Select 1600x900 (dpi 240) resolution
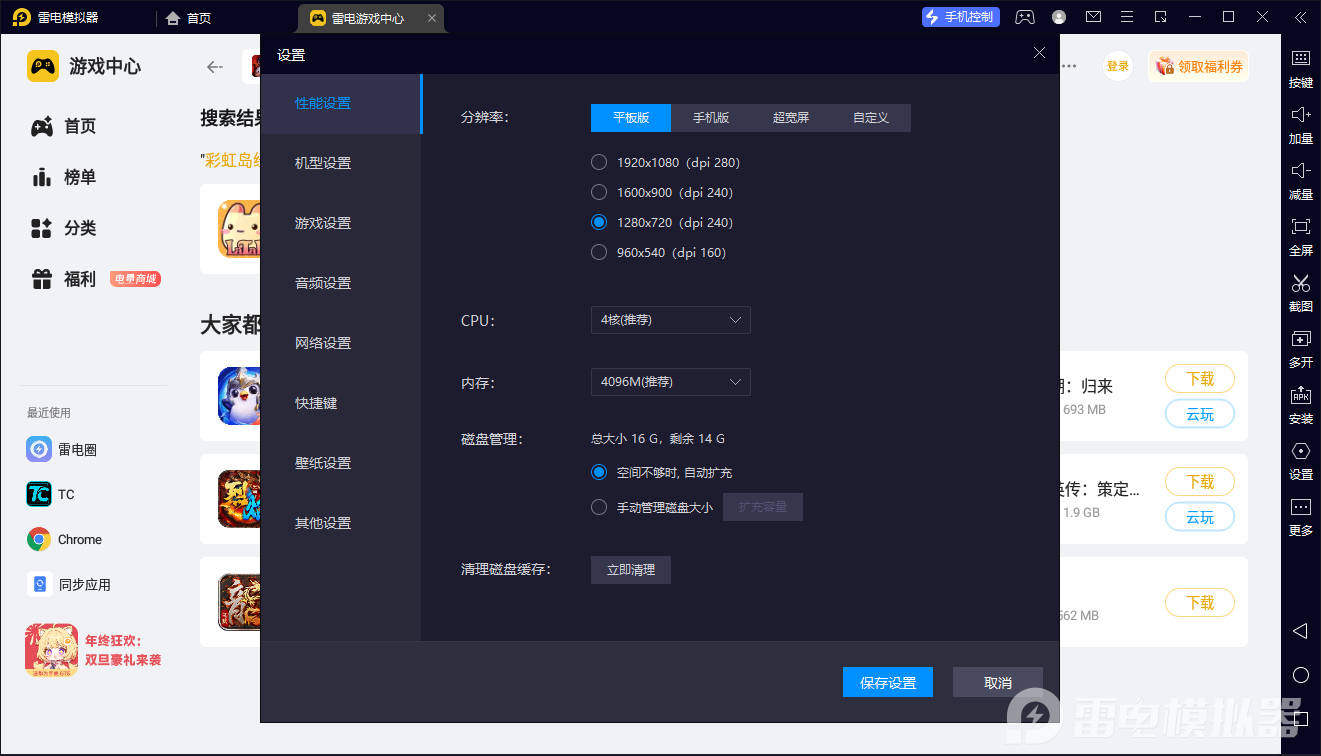The width and height of the screenshot is (1321, 756). [x=599, y=192]
